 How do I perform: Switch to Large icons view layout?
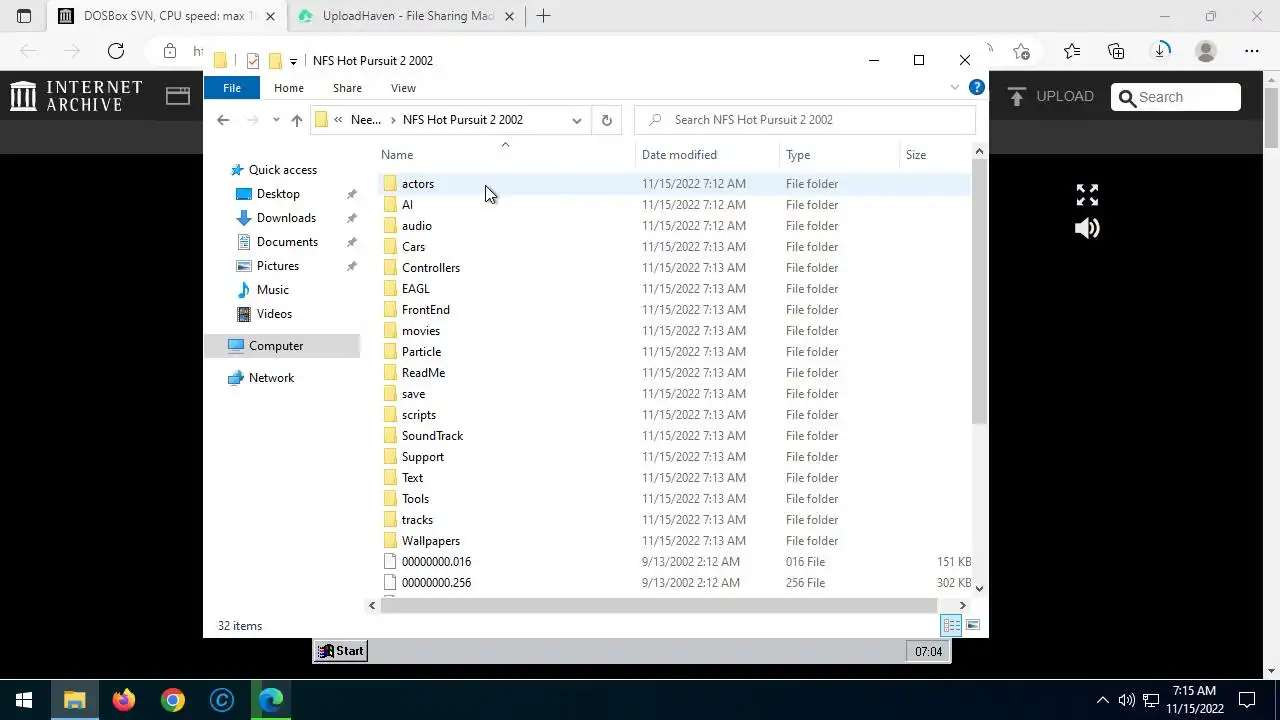[x=972, y=626]
